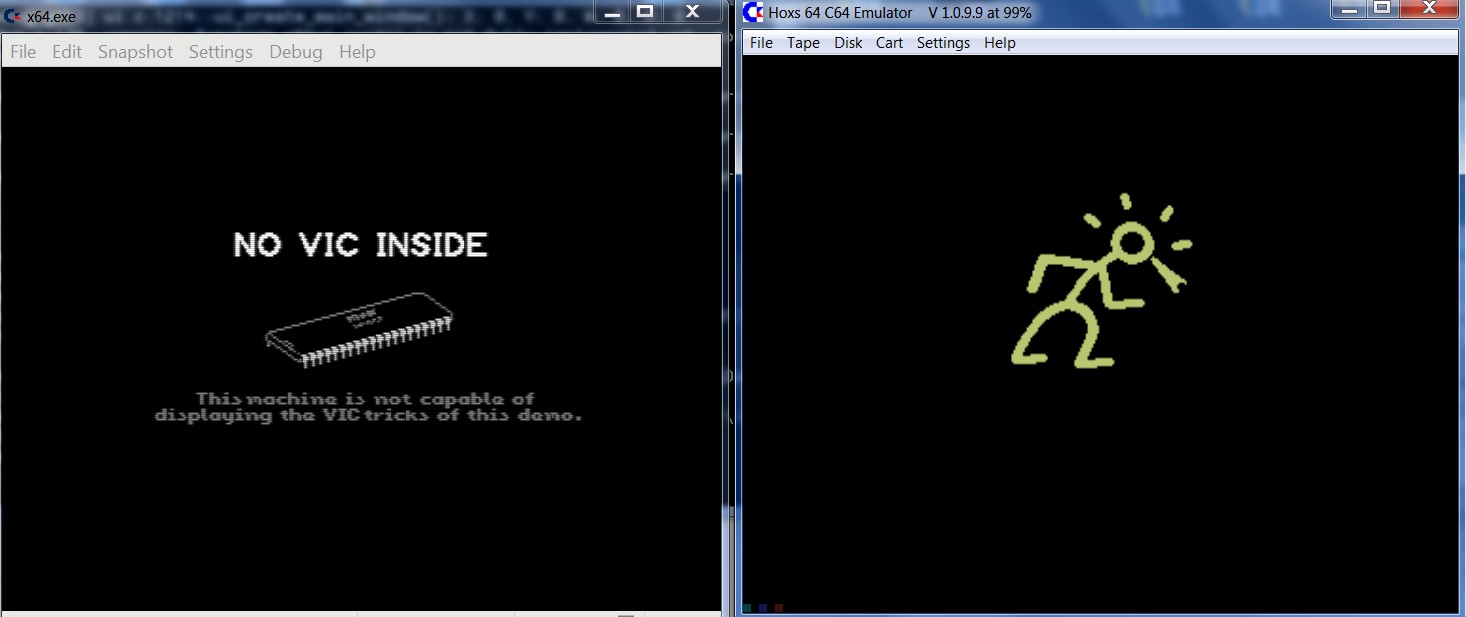Click the running stick figure graphic in Hoxs64
Screen dimensions: 1466x617
(x=1100, y=281)
